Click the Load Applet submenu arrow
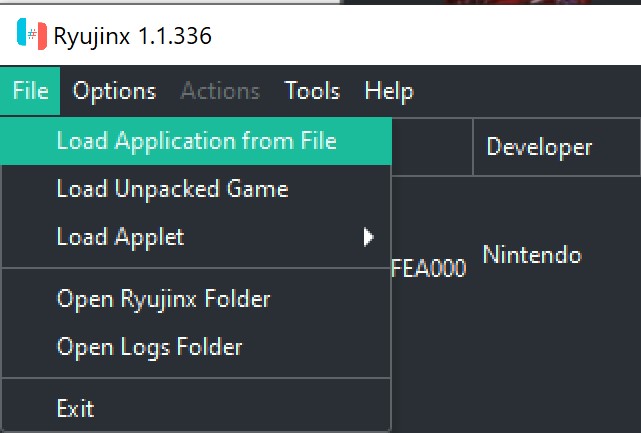The height and width of the screenshot is (433, 641). pyautogui.click(x=369, y=237)
